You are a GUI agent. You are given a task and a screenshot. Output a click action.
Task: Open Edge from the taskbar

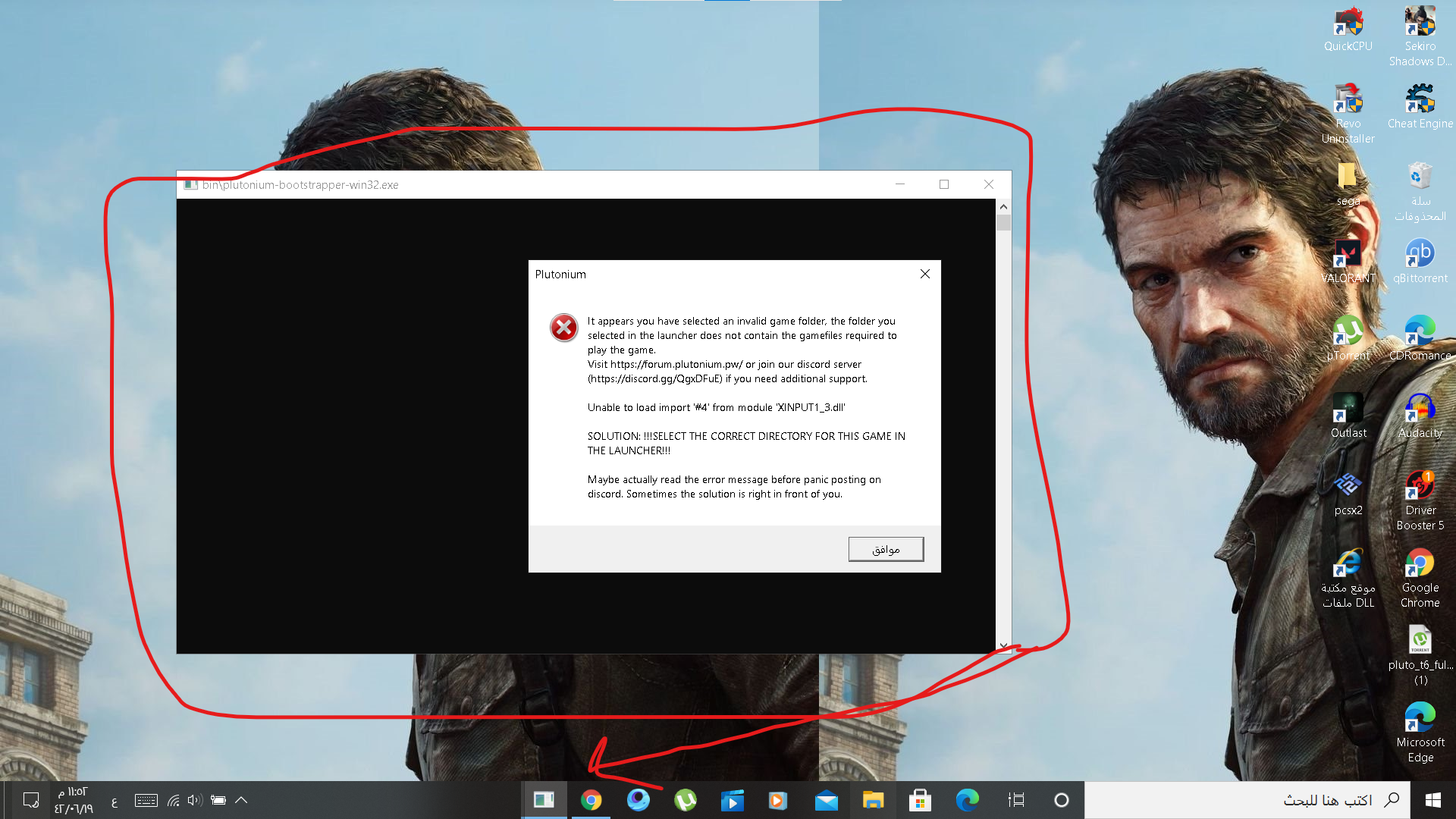point(967,800)
